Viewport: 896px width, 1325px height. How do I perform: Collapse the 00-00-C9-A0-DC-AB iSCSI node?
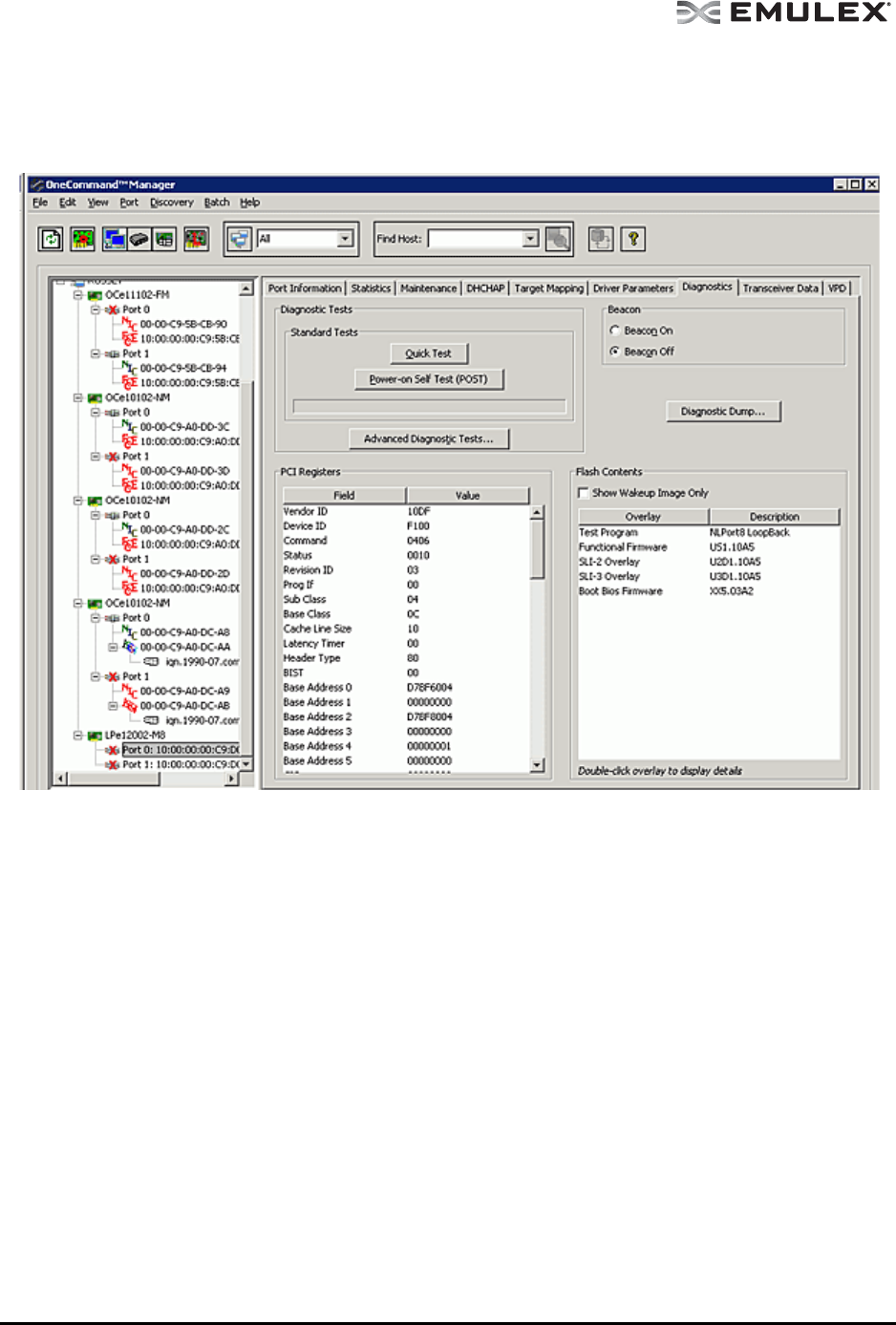coord(113,706)
